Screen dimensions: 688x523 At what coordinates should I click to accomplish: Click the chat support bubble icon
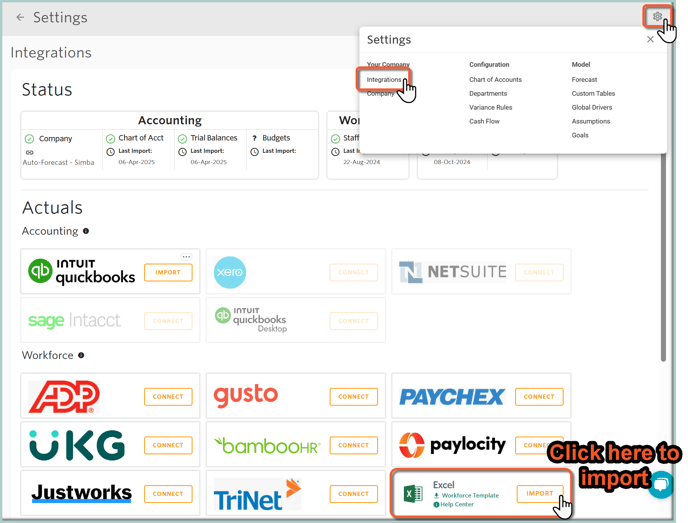click(660, 484)
